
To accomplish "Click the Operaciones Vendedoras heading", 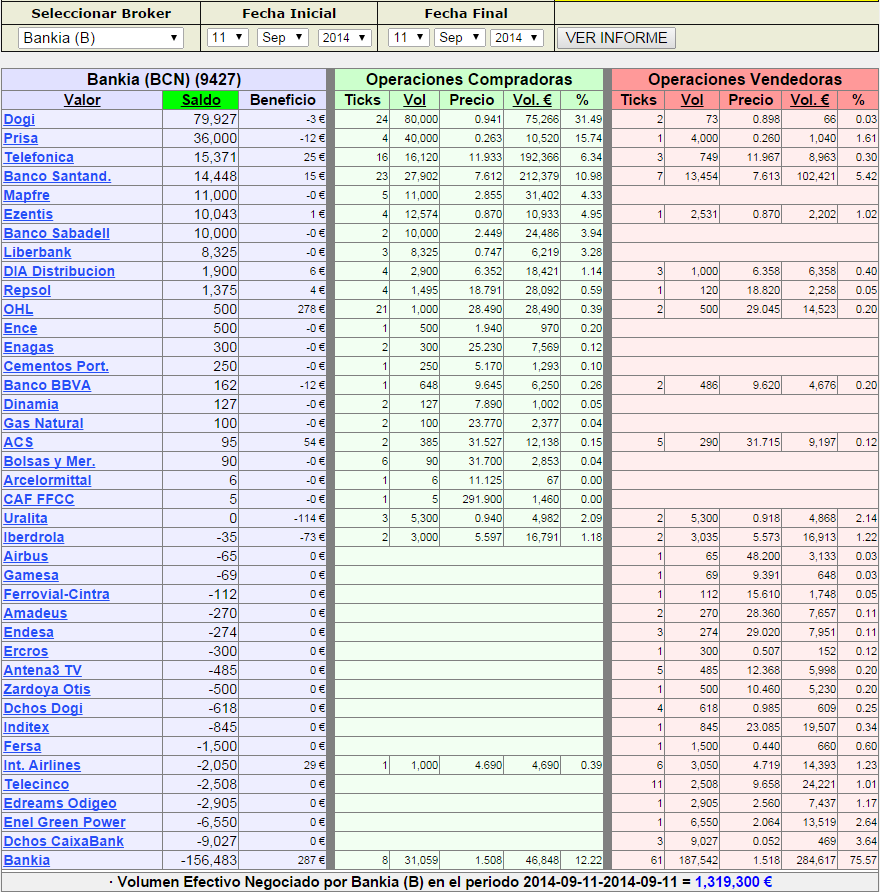I will pyautogui.click(x=744, y=80).
